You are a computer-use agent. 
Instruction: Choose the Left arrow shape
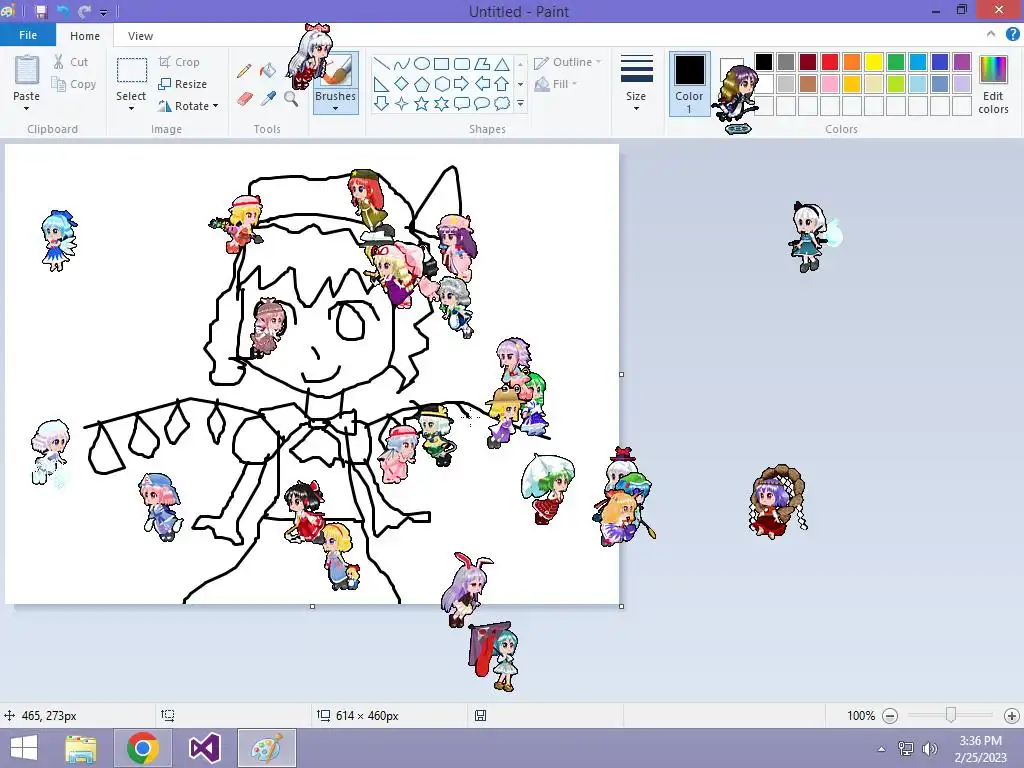[482, 84]
